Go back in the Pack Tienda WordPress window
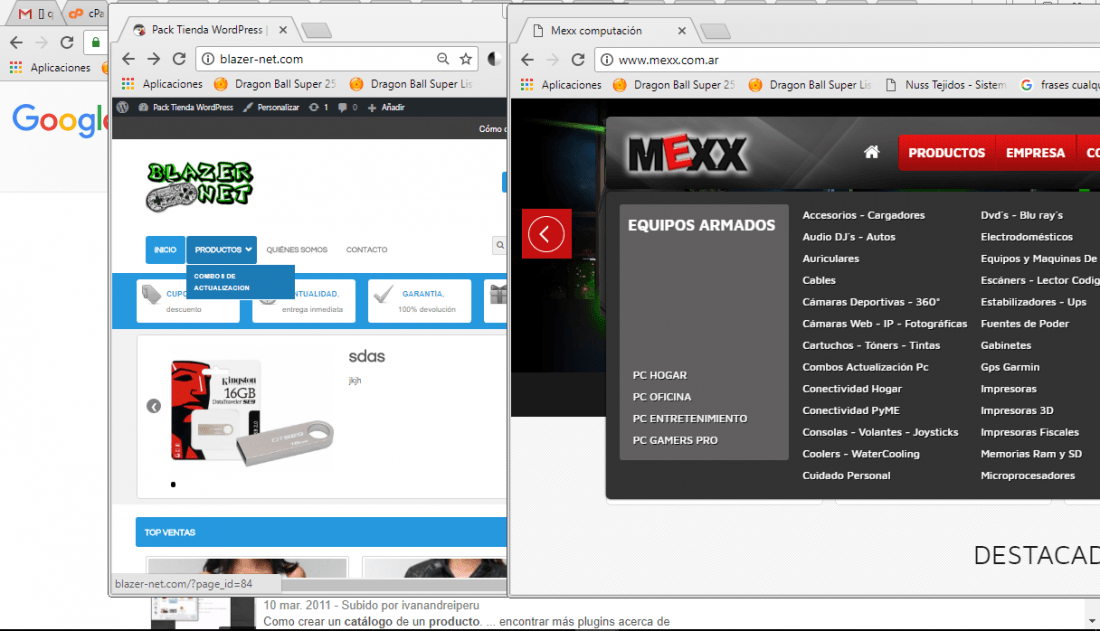This screenshot has width=1100, height=631. pos(128,59)
